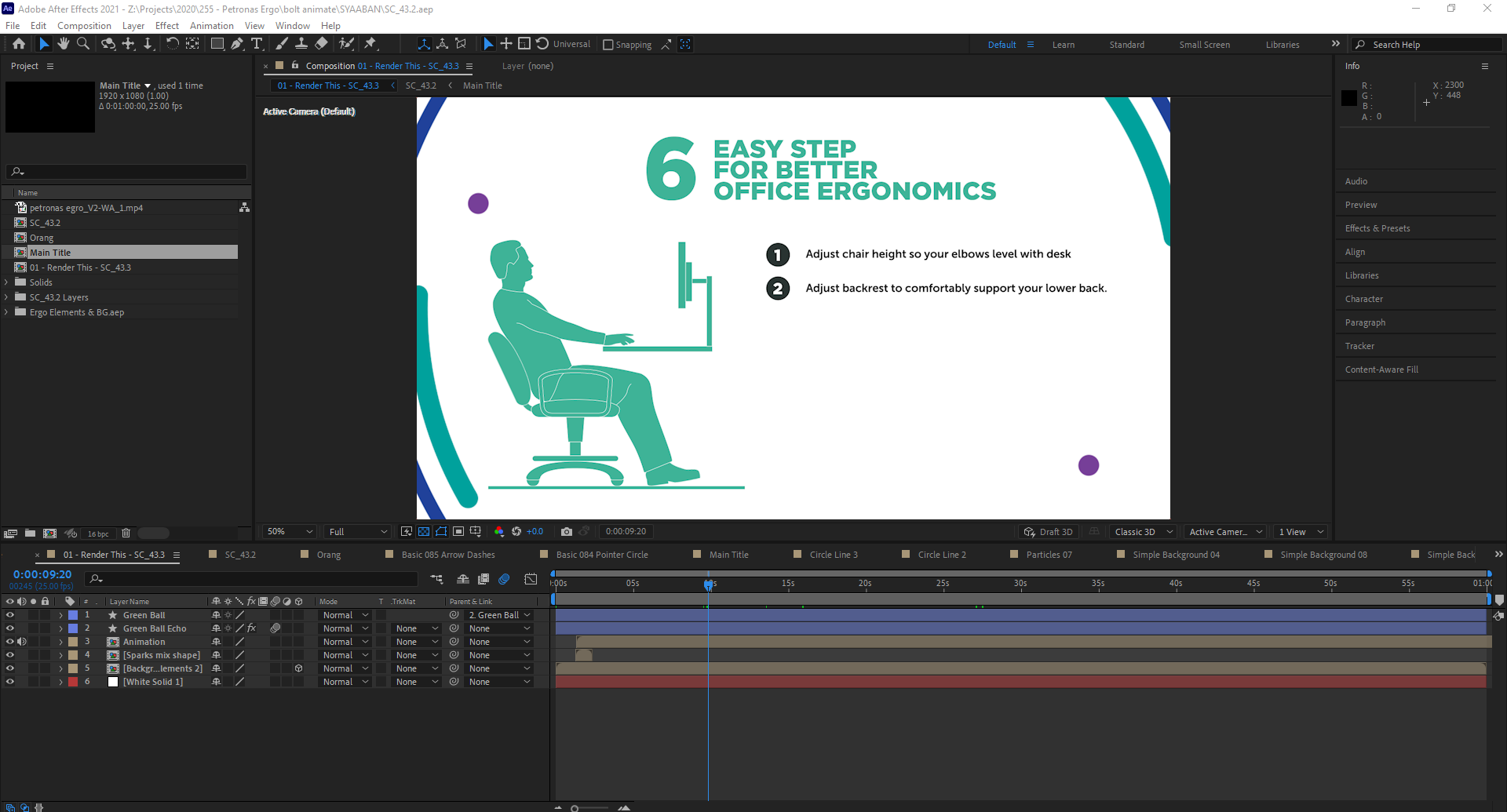Expand the Solids folder
Image resolution: width=1507 pixels, height=812 pixels.
point(7,282)
